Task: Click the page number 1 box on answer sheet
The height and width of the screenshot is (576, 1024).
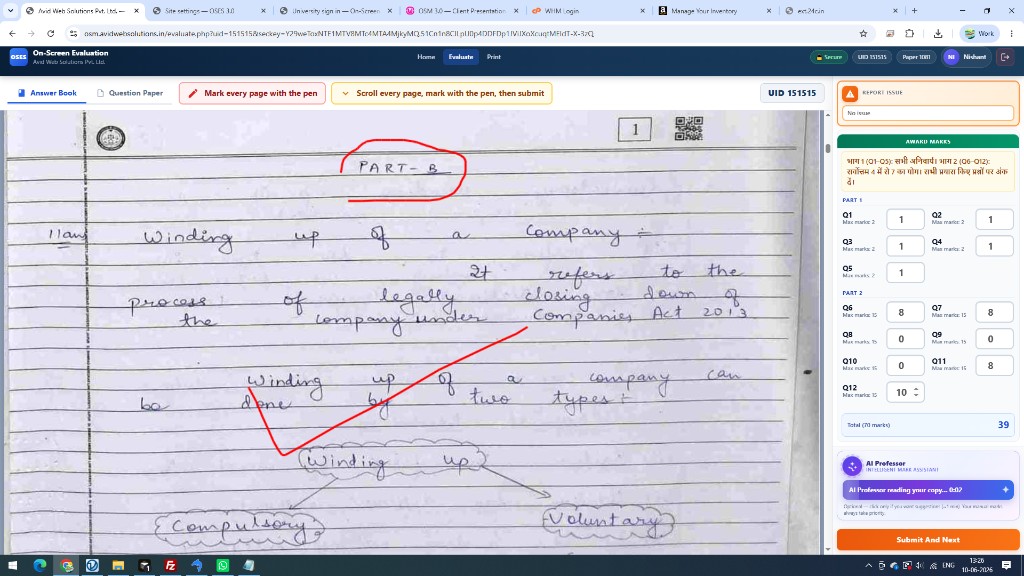Action: click(x=634, y=129)
